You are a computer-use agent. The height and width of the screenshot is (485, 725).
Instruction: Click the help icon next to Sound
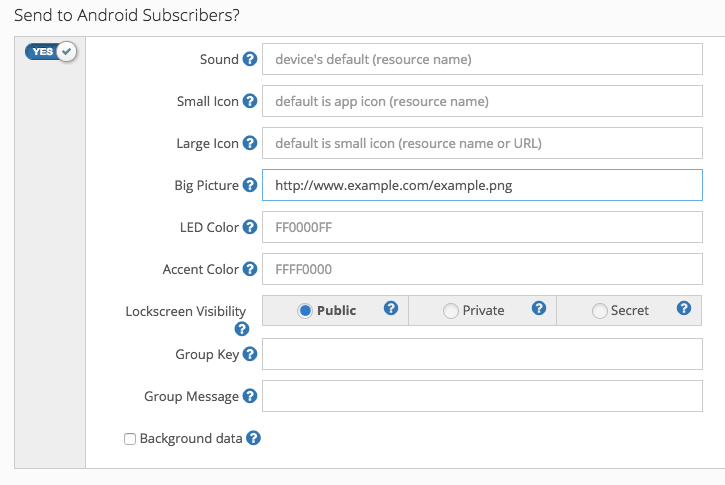[250, 59]
